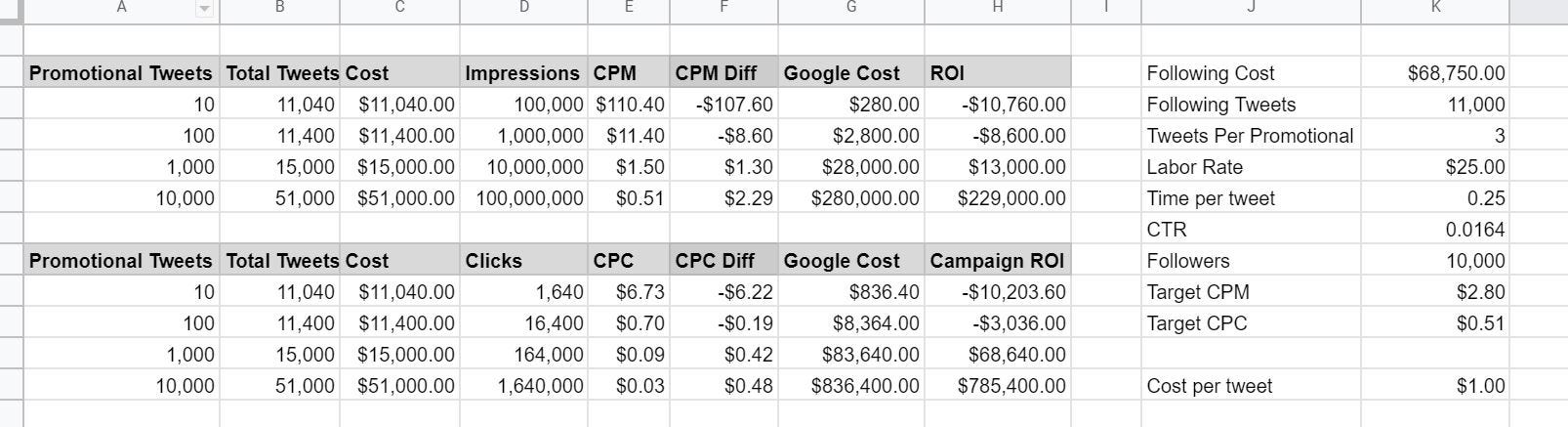This screenshot has height=427, width=1568.
Task: Select column K header
Action: click(1435, 8)
